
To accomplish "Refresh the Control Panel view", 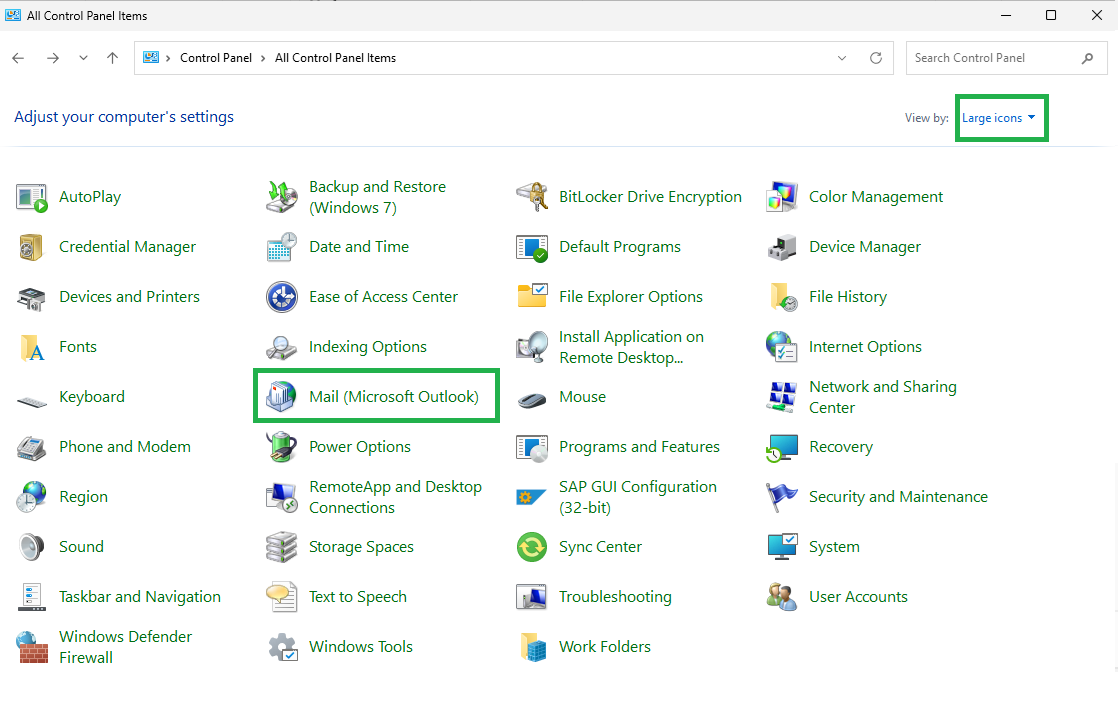I will 876,58.
